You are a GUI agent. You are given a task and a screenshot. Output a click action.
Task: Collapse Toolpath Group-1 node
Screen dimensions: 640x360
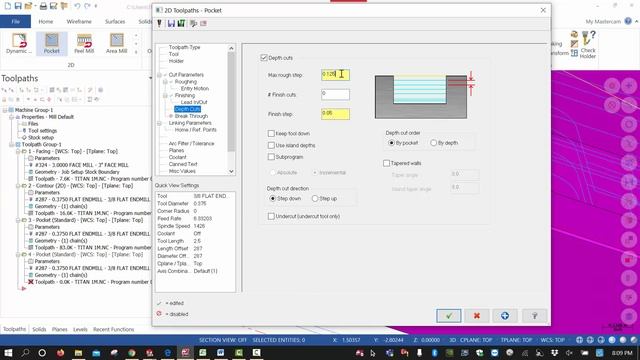(x=11, y=144)
